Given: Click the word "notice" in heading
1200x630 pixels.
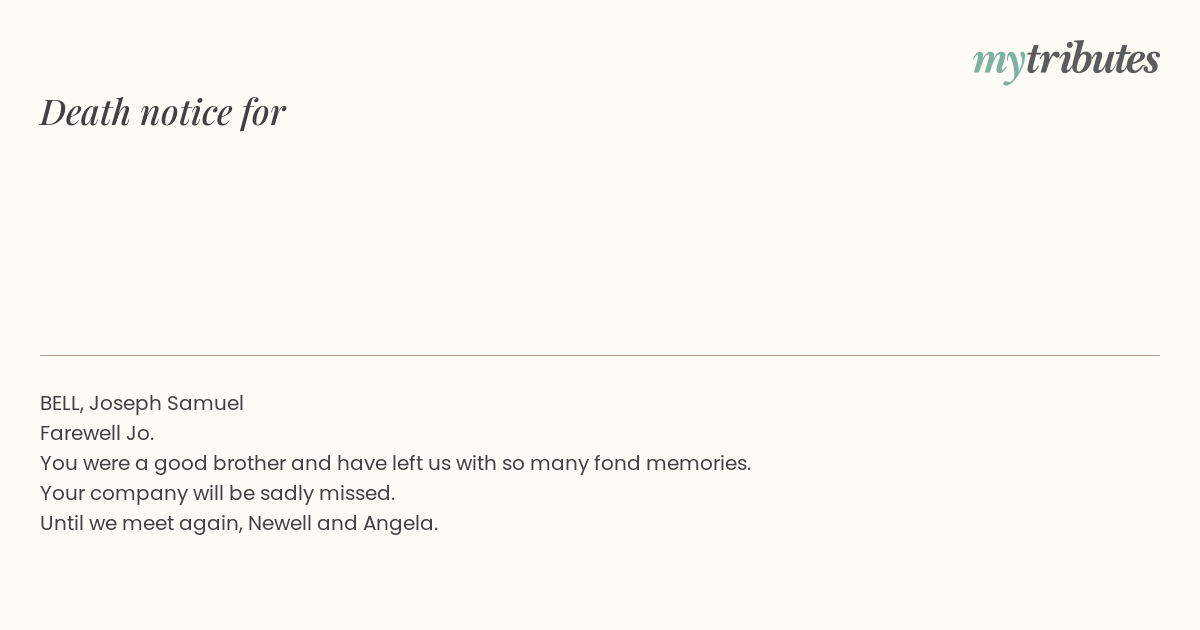Looking at the screenshot, I should pos(186,113).
